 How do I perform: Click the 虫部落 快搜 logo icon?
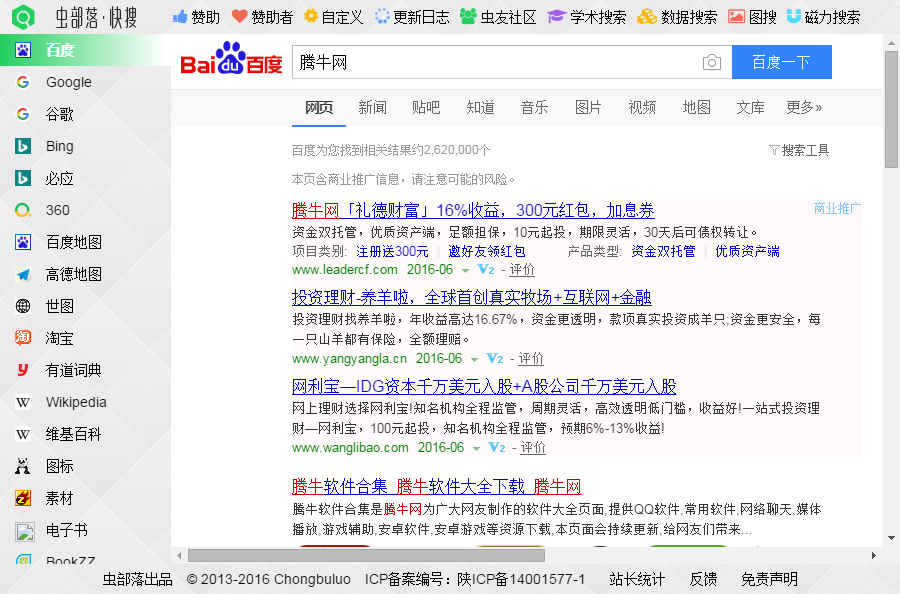[x=24, y=17]
